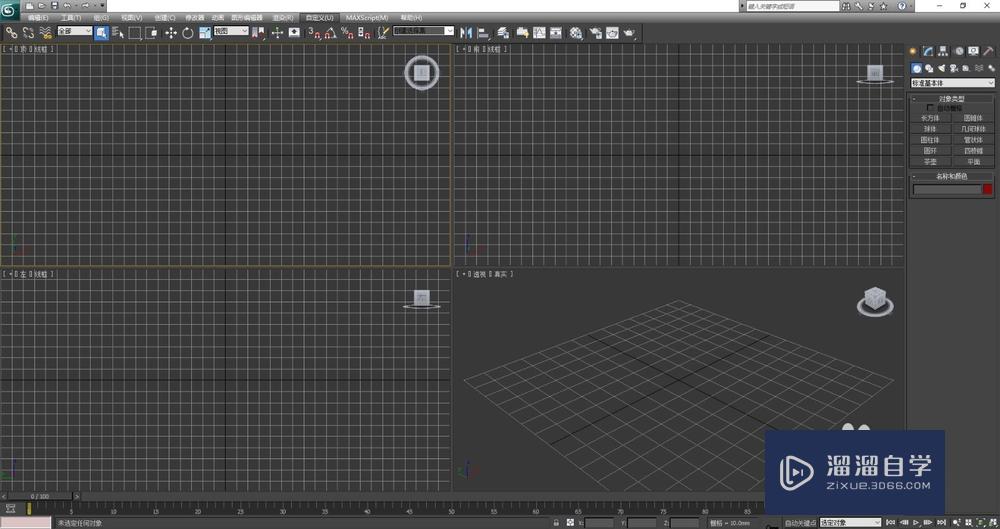This screenshot has height=529, width=1000.
Task: Open the 自定义(U) menu
Action: click(321, 18)
